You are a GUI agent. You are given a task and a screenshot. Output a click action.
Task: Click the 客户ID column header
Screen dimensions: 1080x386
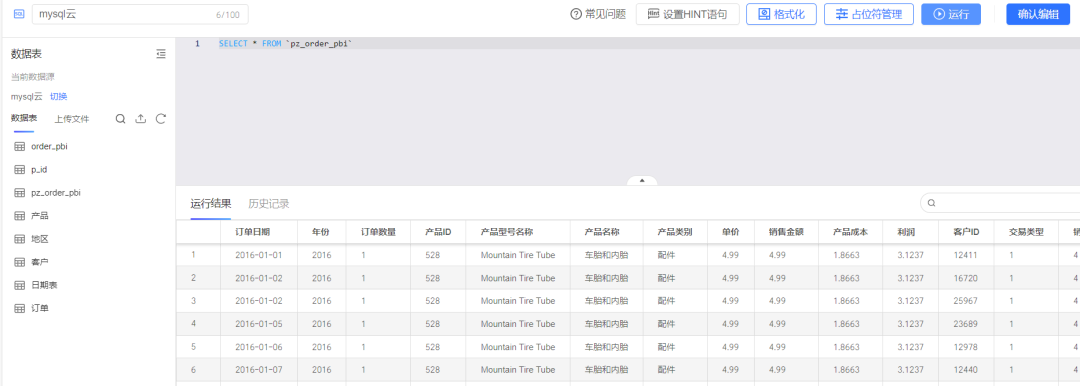click(966, 232)
